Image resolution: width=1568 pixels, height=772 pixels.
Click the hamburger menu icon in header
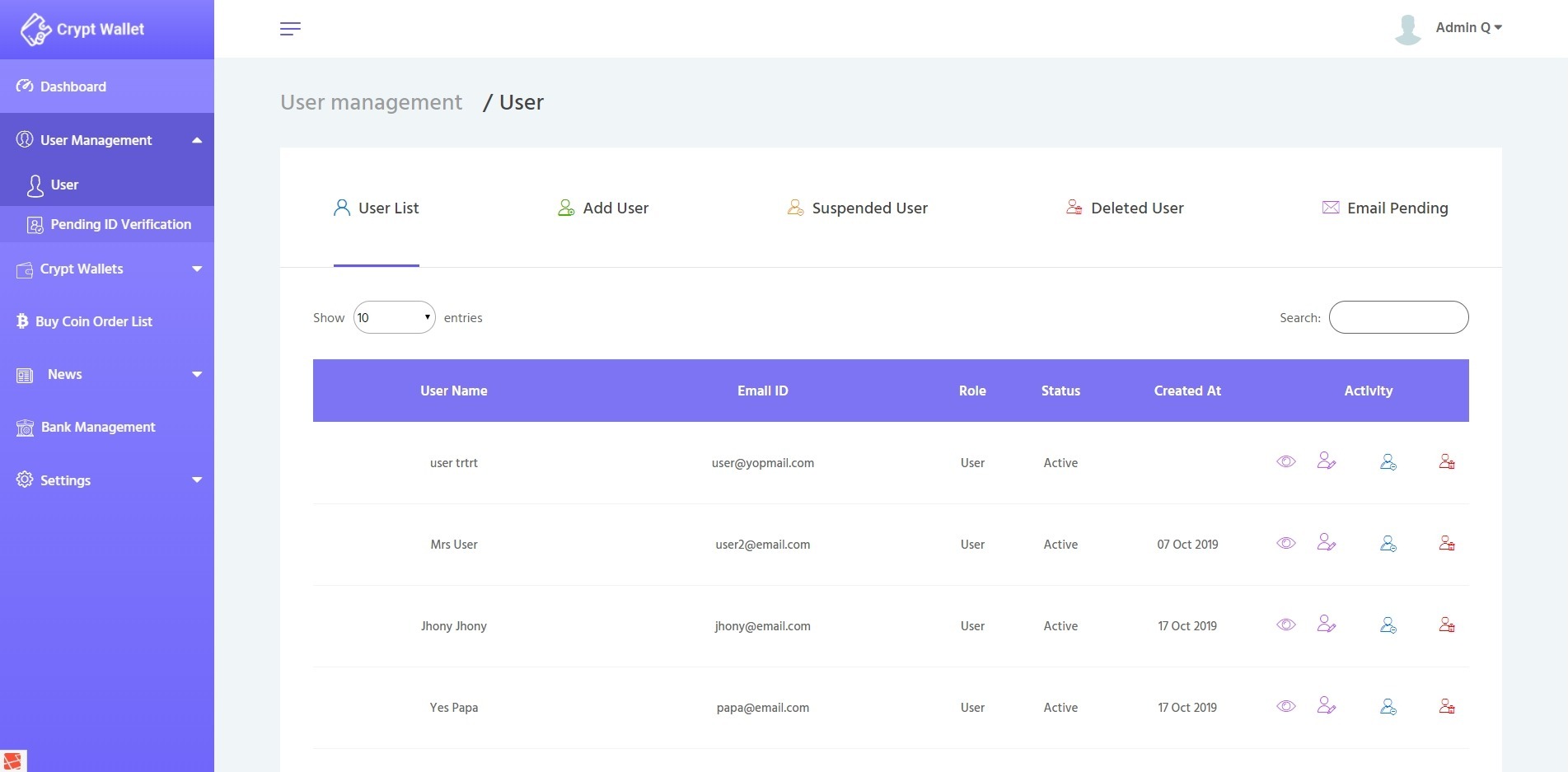pyautogui.click(x=290, y=29)
